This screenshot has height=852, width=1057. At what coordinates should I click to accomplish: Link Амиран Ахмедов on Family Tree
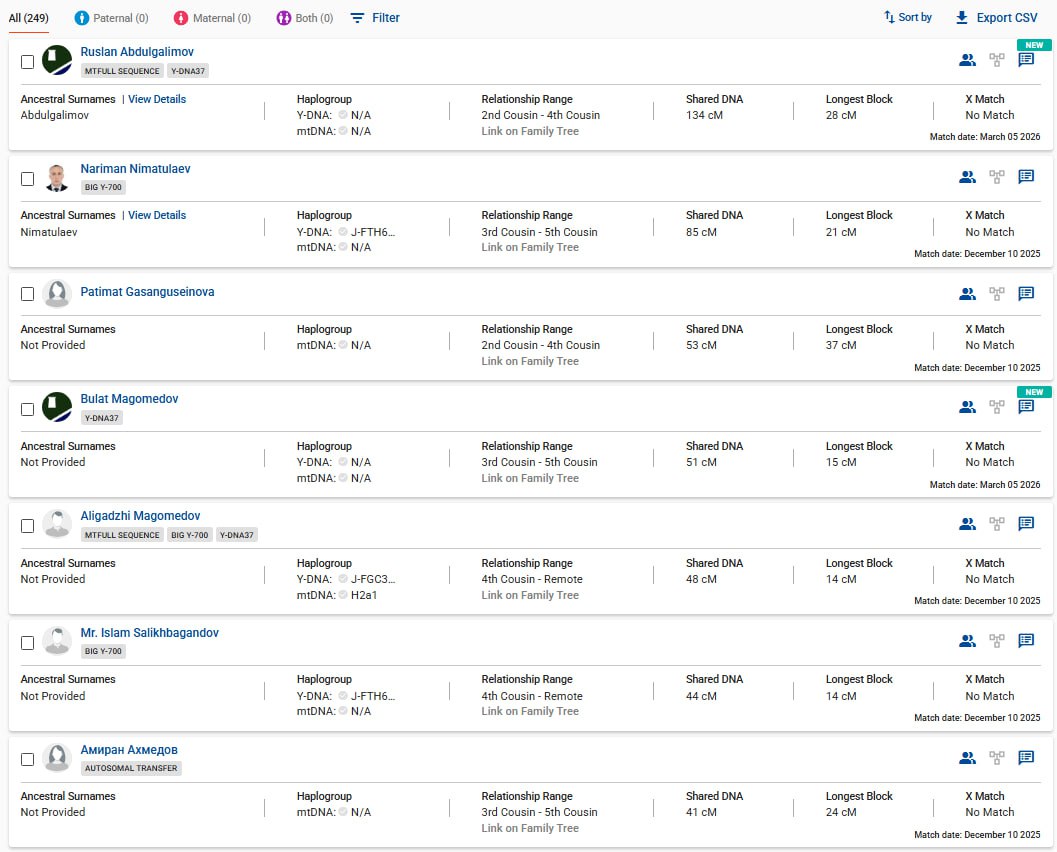click(530, 828)
